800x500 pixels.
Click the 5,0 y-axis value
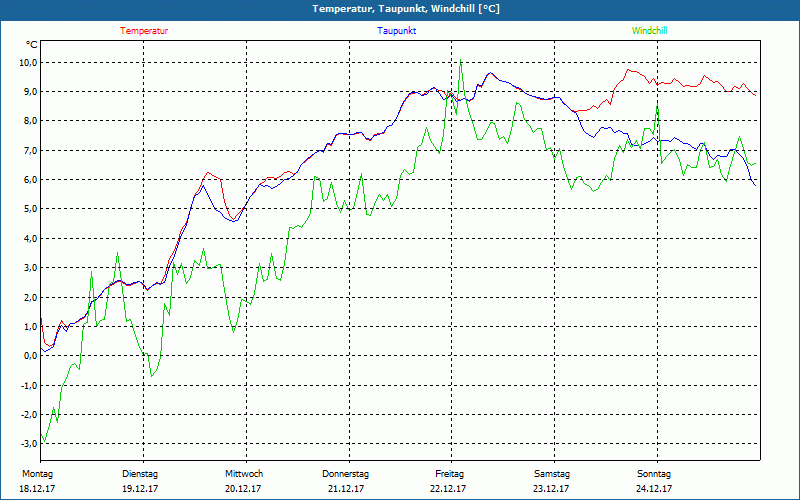(x=30, y=209)
